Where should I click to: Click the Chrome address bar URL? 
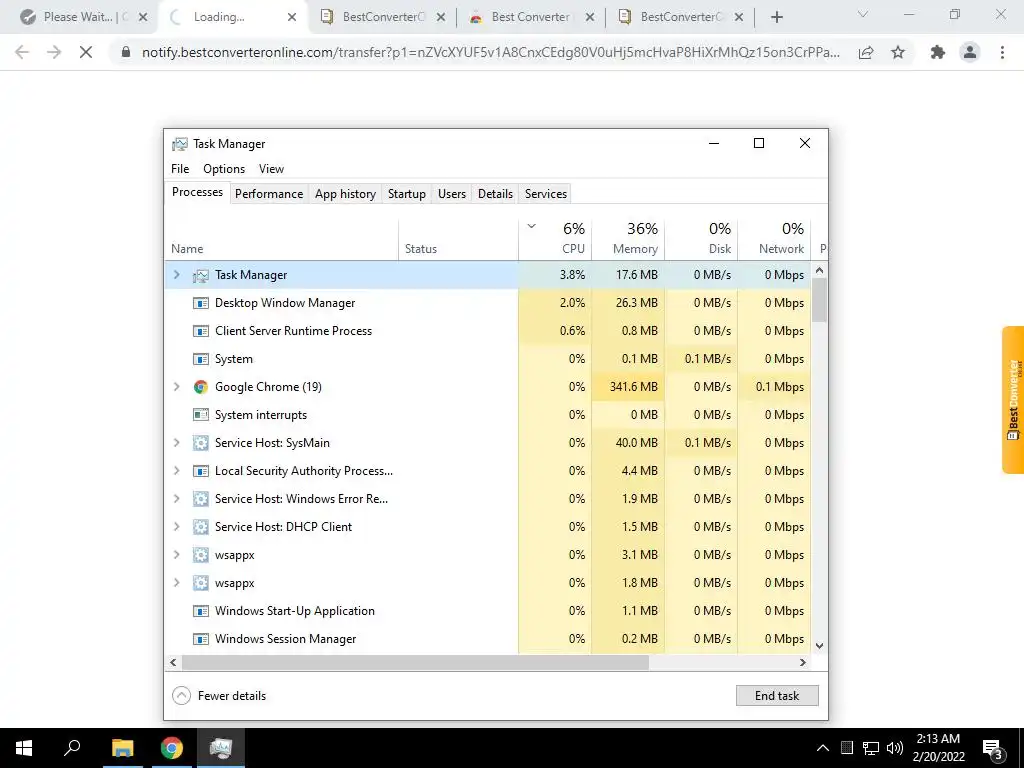click(491, 52)
